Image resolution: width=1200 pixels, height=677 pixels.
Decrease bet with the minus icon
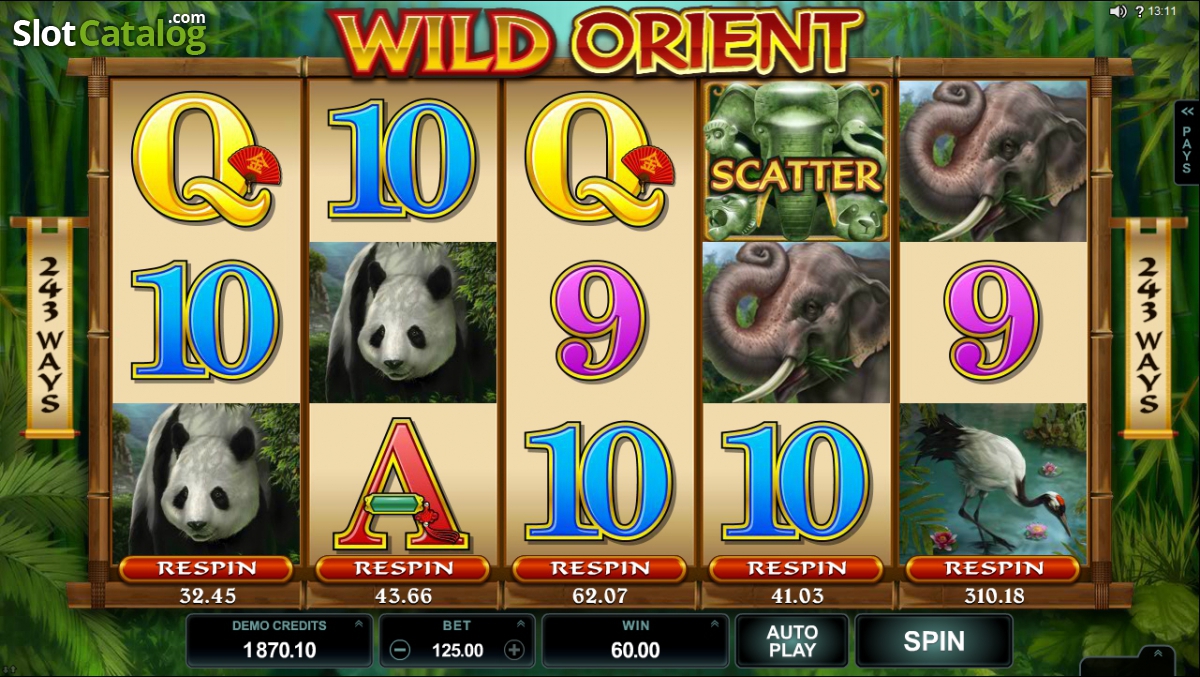click(399, 650)
